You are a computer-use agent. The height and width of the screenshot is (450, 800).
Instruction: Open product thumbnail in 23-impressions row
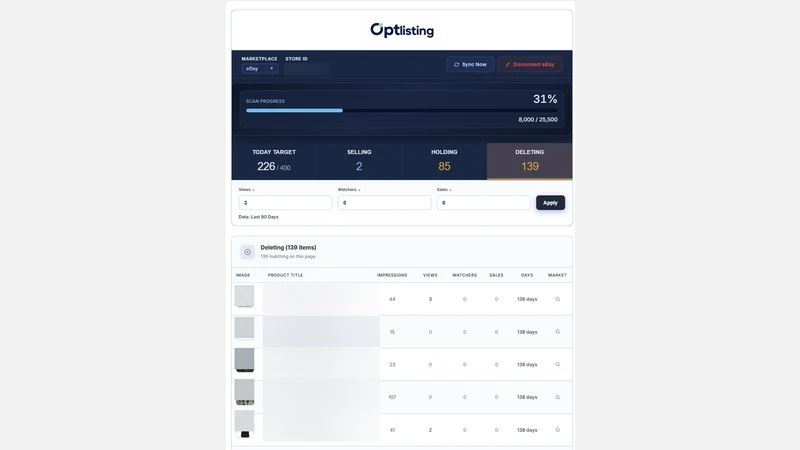[x=244, y=360]
